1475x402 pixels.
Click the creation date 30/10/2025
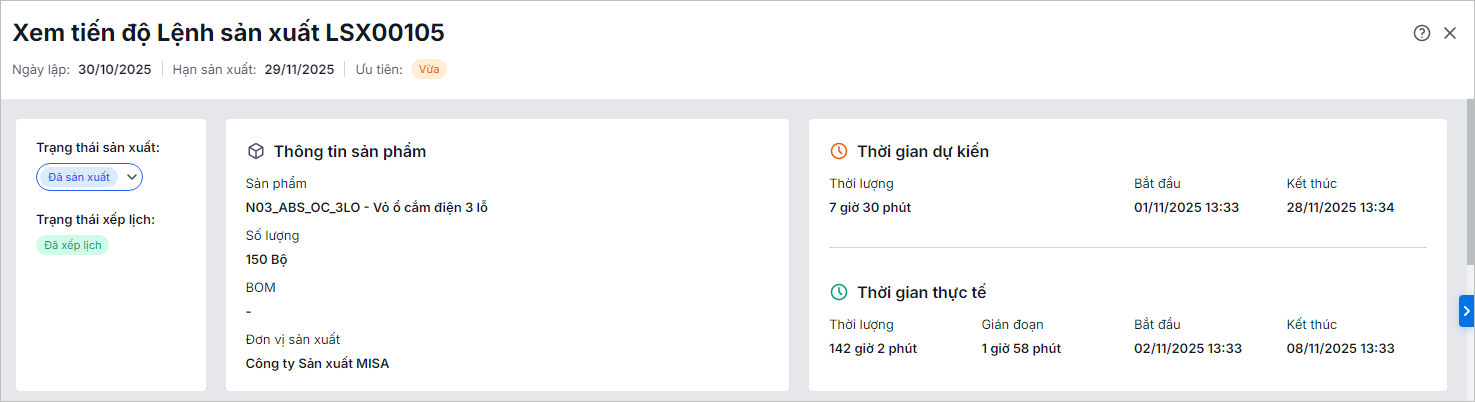(114, 70)
